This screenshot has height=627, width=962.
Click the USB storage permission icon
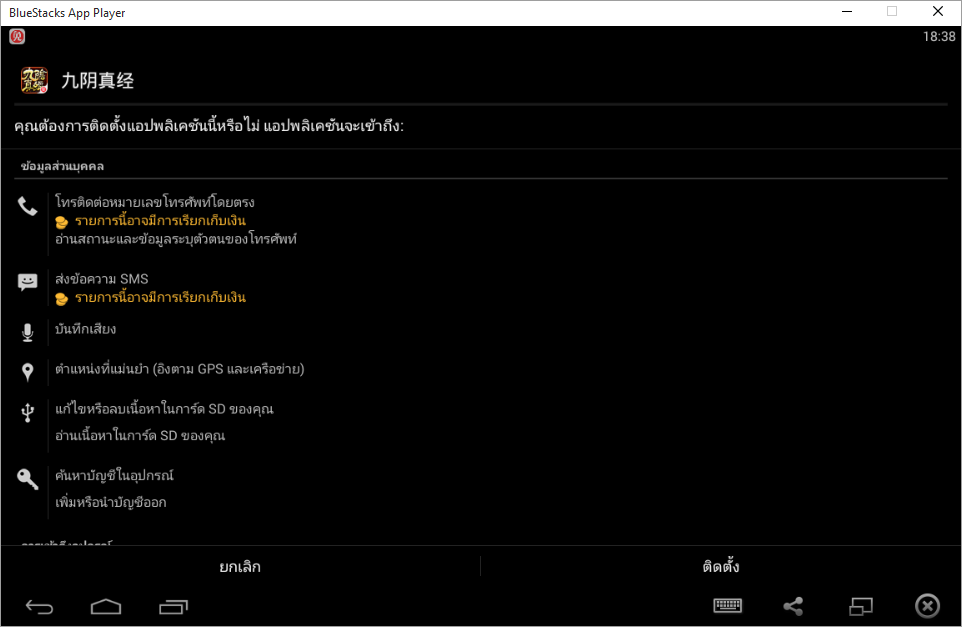point(28,412)
